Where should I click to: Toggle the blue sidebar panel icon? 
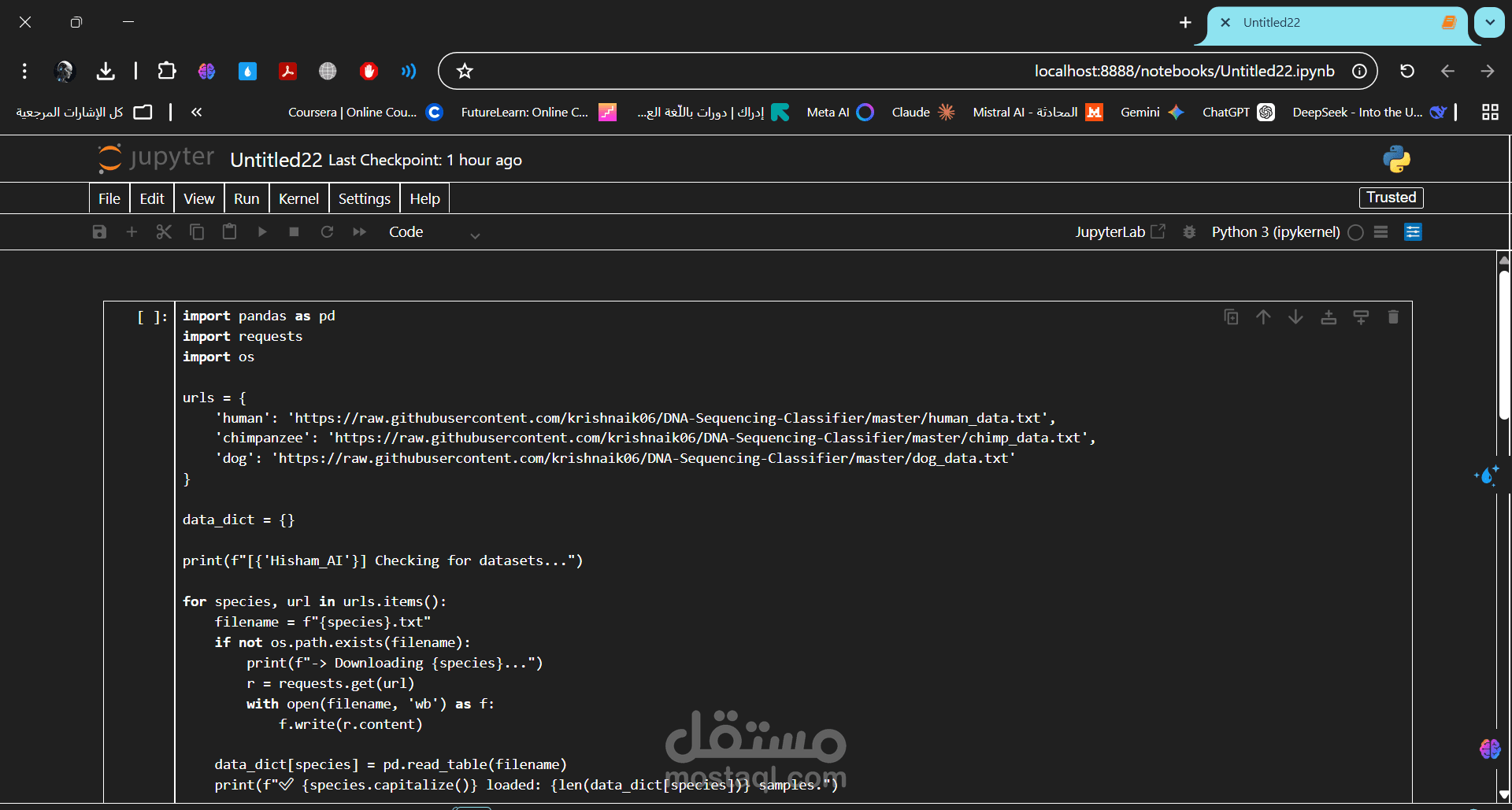tap(1414, 232)
